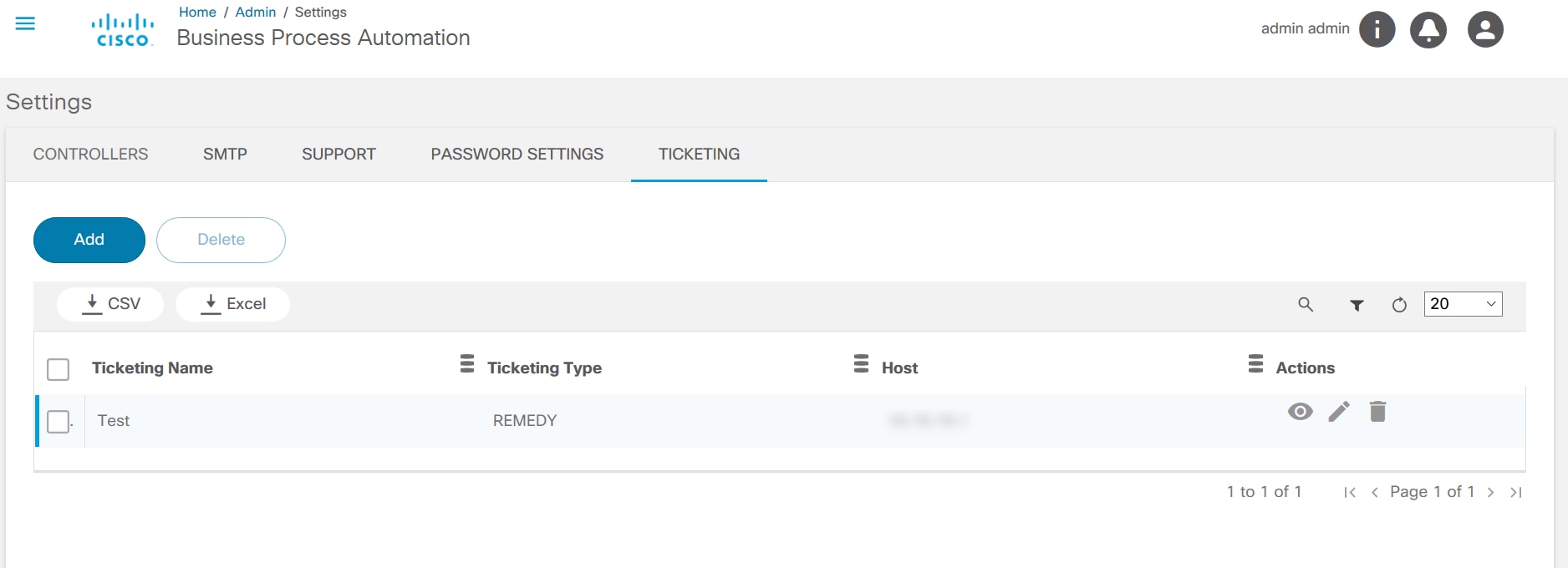This screenshot has width=1568, height=568.
Task: Click the info icon in header
Action: coord(1377,30)
